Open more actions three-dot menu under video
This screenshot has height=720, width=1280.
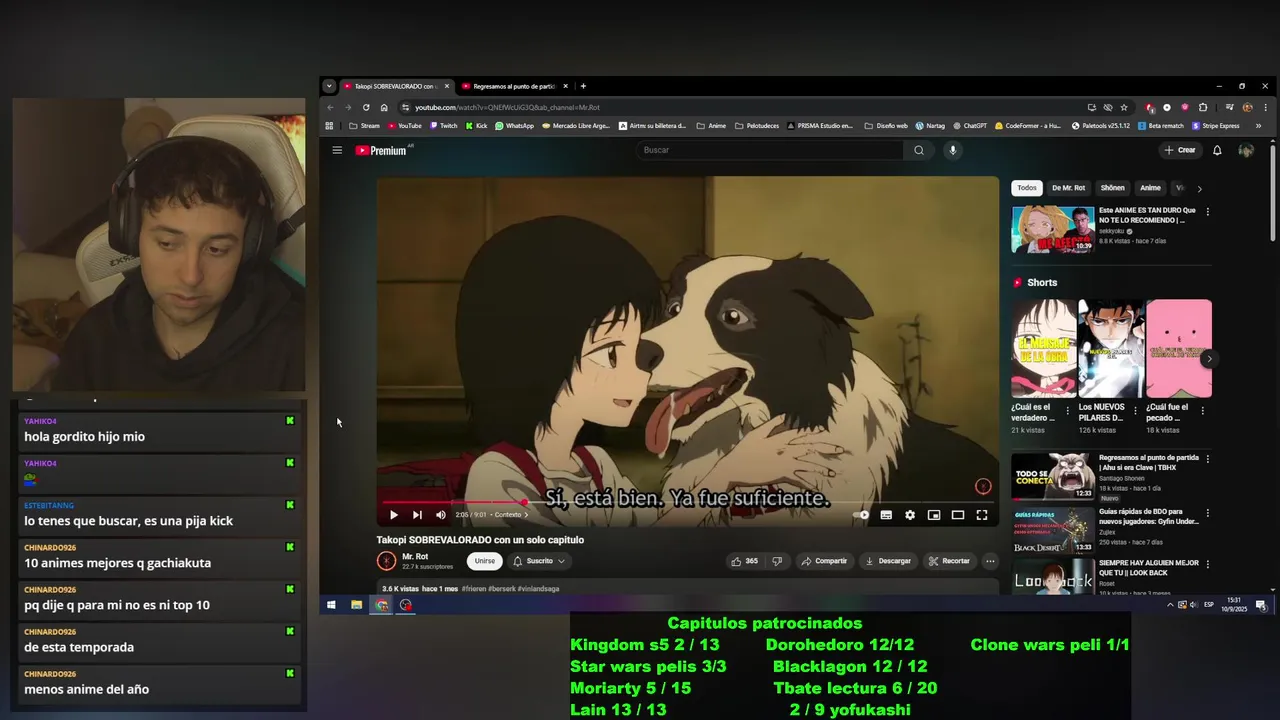point(990,561)
